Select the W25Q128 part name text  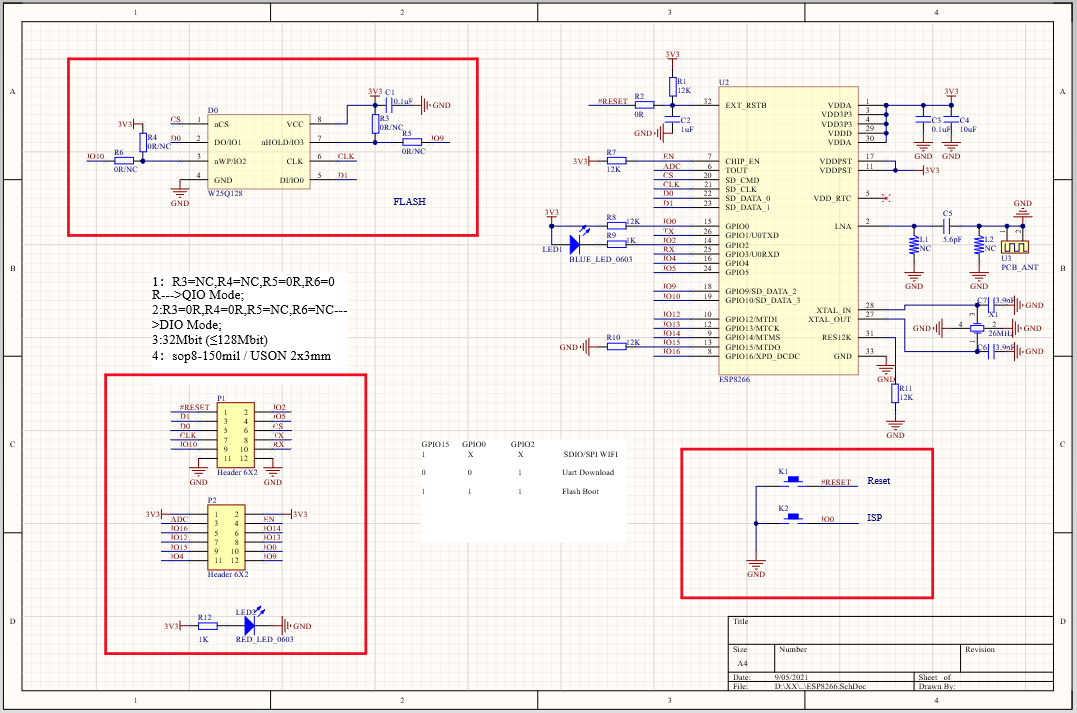point(225,193)
